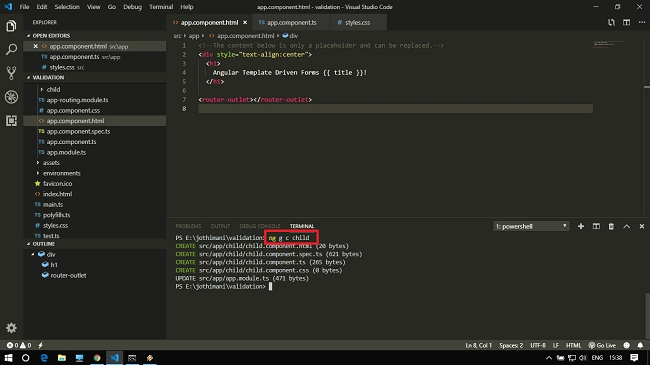Image resolution: width=650 pixels, height=365 pixels.
Task: Split the editor to the right
Action: (x=626, y=22)
